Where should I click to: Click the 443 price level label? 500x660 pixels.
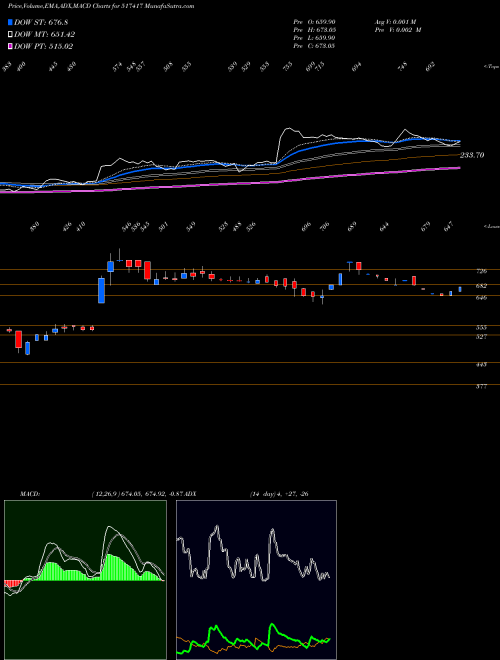481,365
